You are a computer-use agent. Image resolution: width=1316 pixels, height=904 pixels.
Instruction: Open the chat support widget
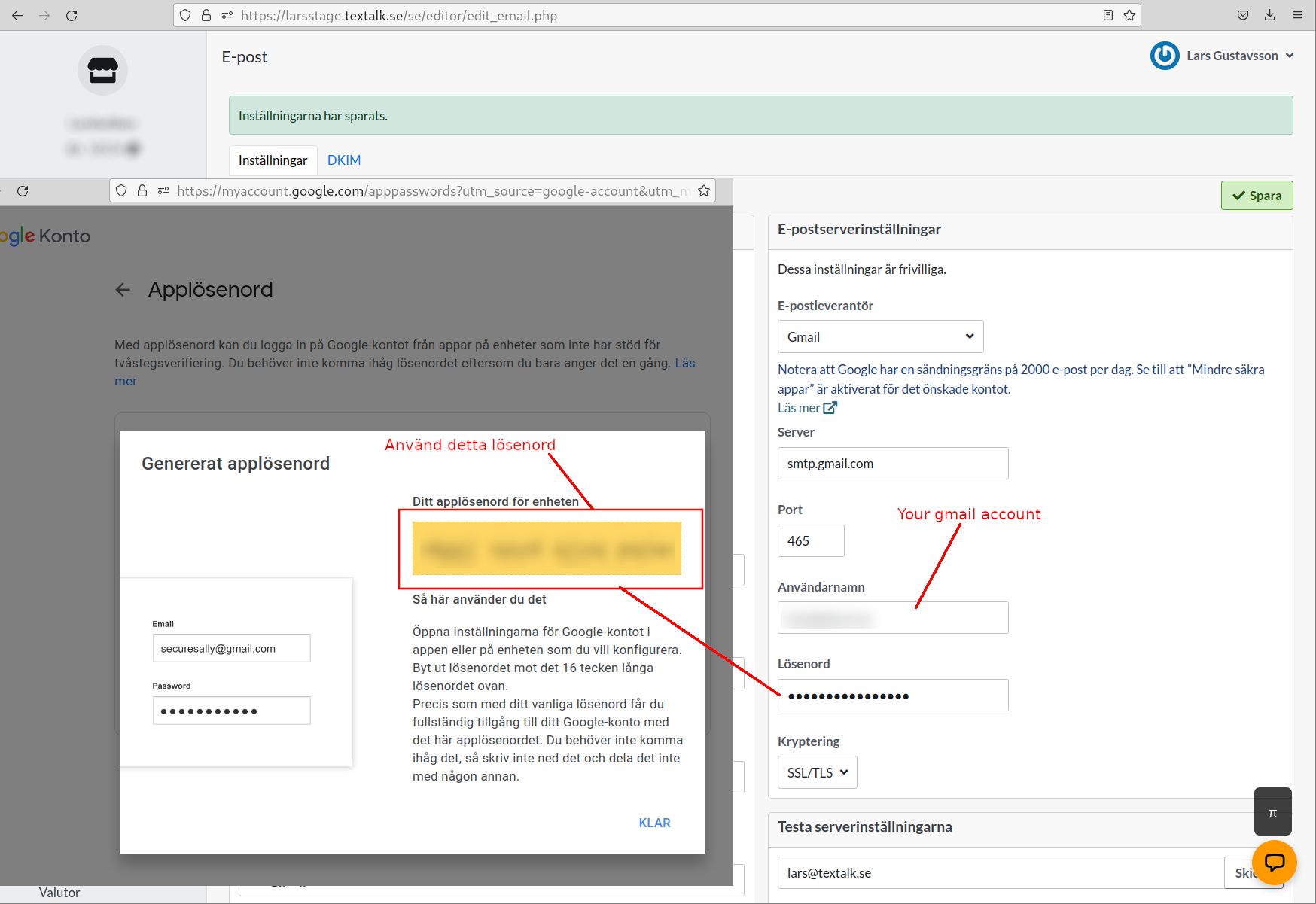1274,863
